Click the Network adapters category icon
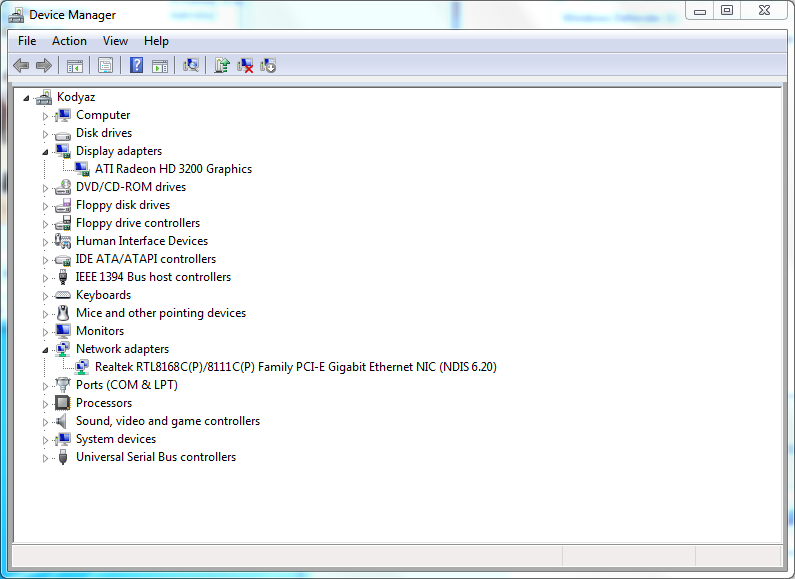The width and height of the screenshot is (795, 579). click(63, 349)
